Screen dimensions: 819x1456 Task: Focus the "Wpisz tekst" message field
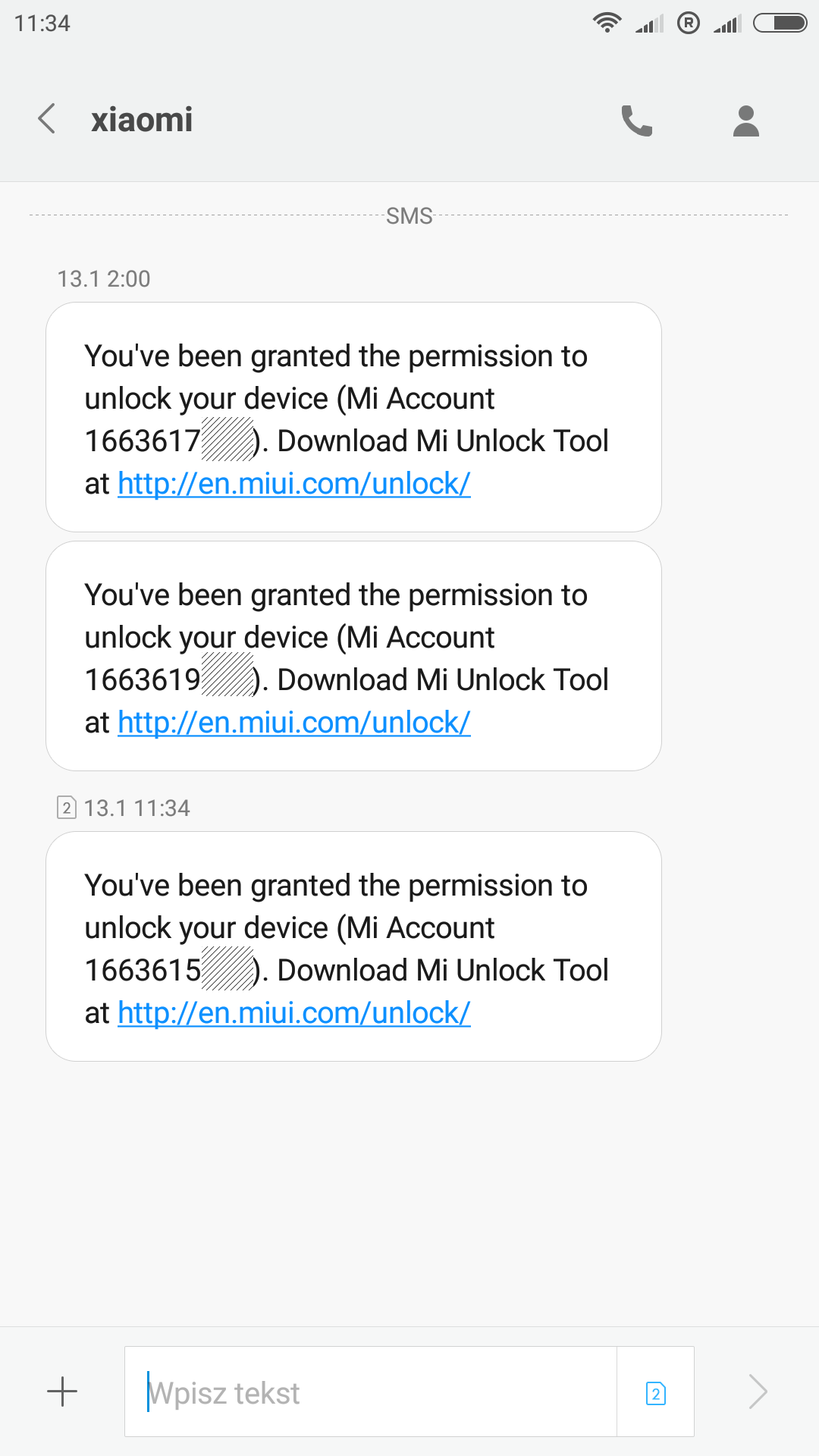pyautogui.click(x=372, y=1392)
